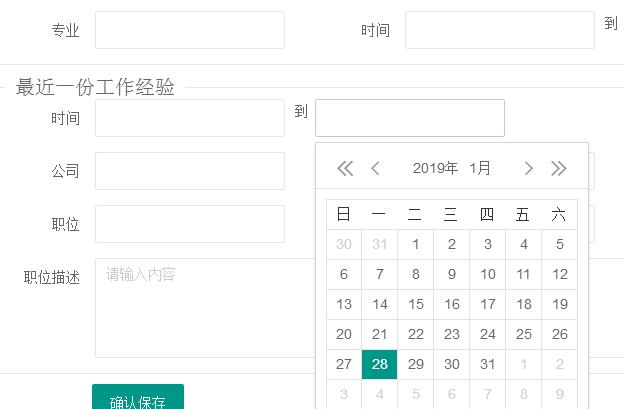Select greyed February 5 in last row
Image resolution: width=624 pixels, height=409 pixels.
[x=415, y=394]
